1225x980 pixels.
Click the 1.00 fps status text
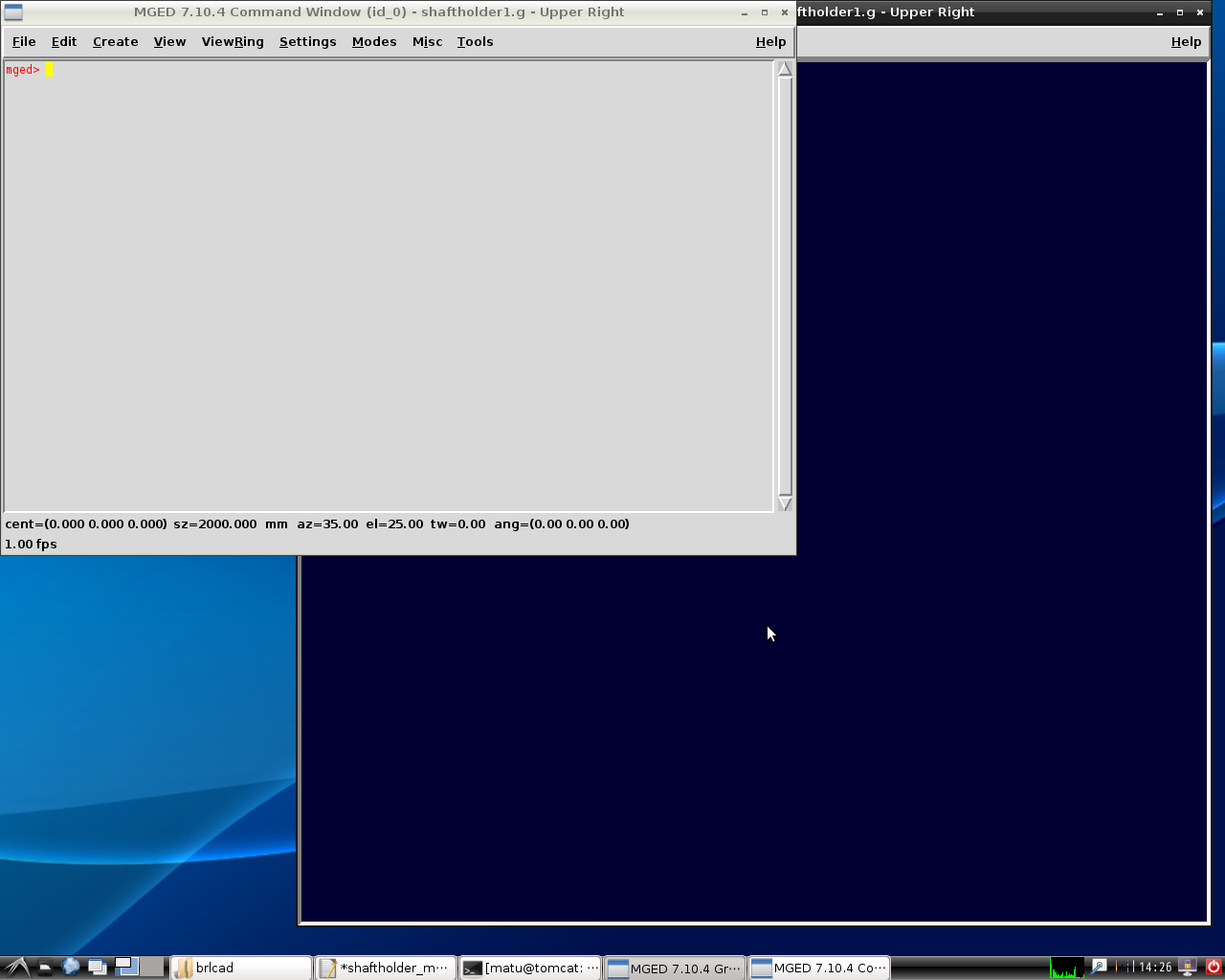click(x=31, y=544)
